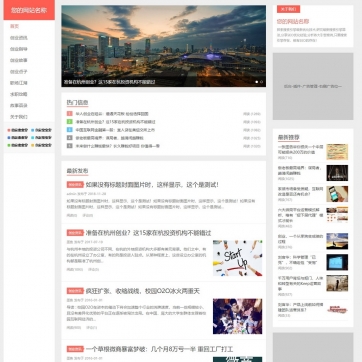
Task: Open the 首页 sidebar menu item
Action: coord(14,26)
